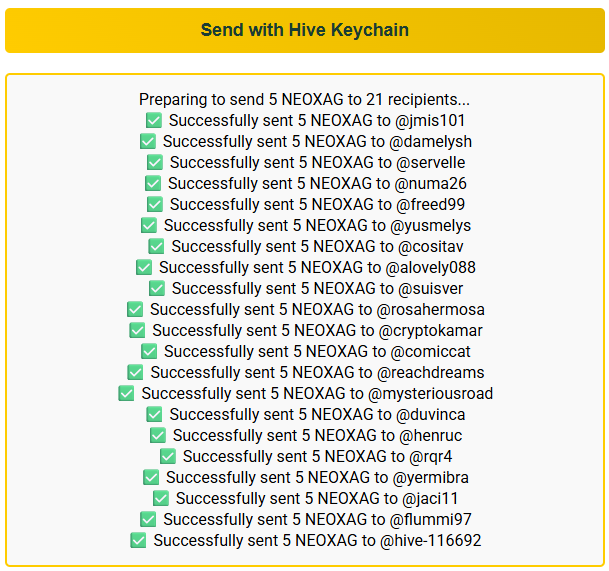Click green checkmark icon beside @damelysh line
The height and width of the screenshot is (571, 609).
[148, 141]
